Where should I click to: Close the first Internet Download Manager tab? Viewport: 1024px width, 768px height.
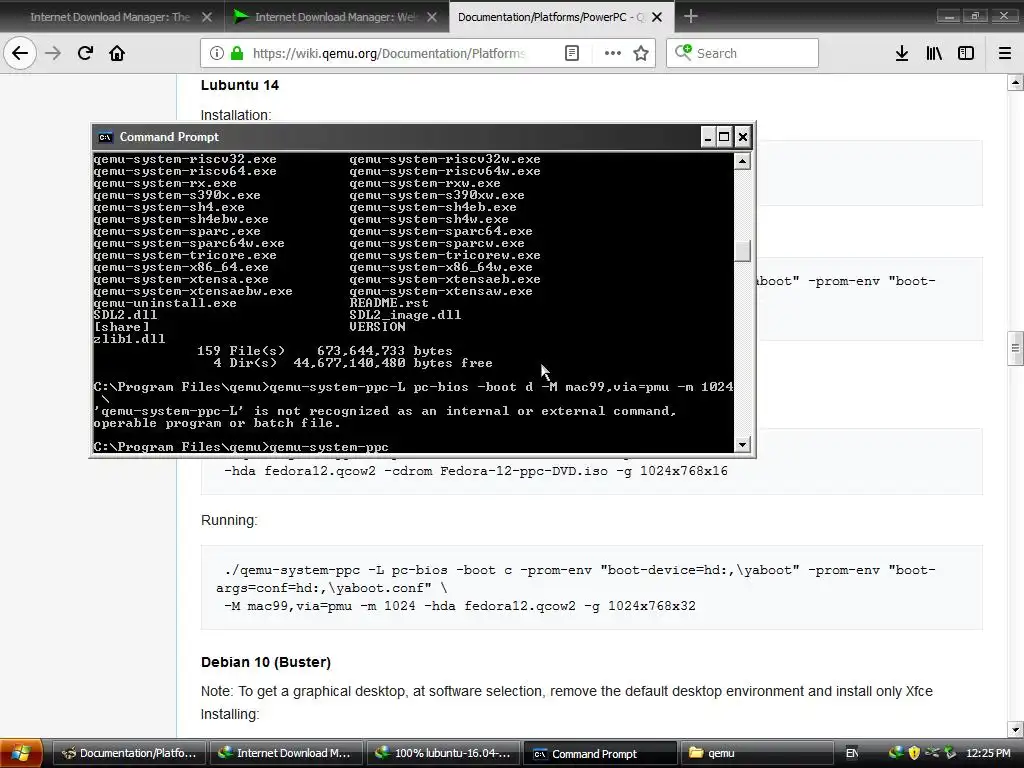(207, 17)
